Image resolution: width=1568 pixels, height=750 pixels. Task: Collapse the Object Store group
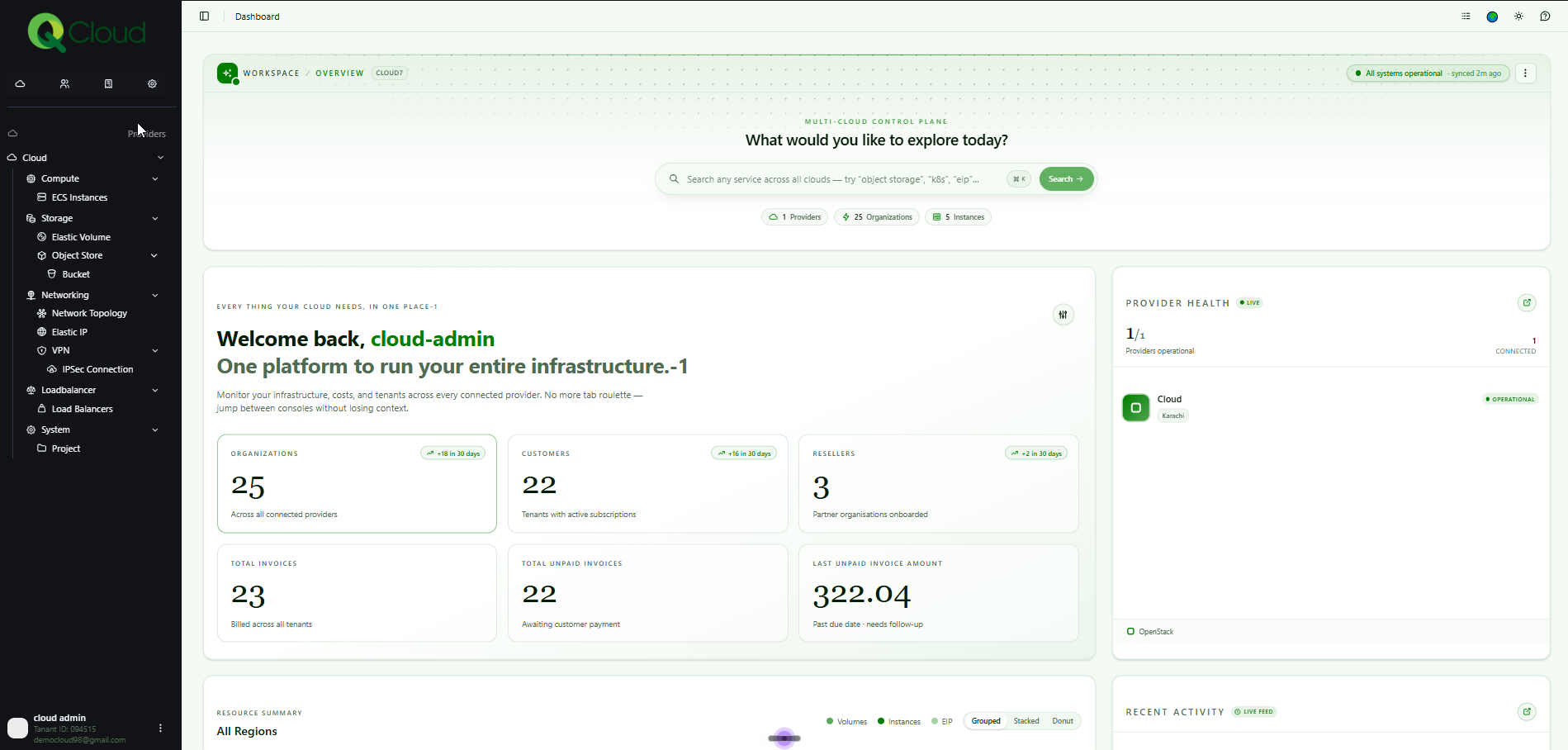tap(154, 255)
